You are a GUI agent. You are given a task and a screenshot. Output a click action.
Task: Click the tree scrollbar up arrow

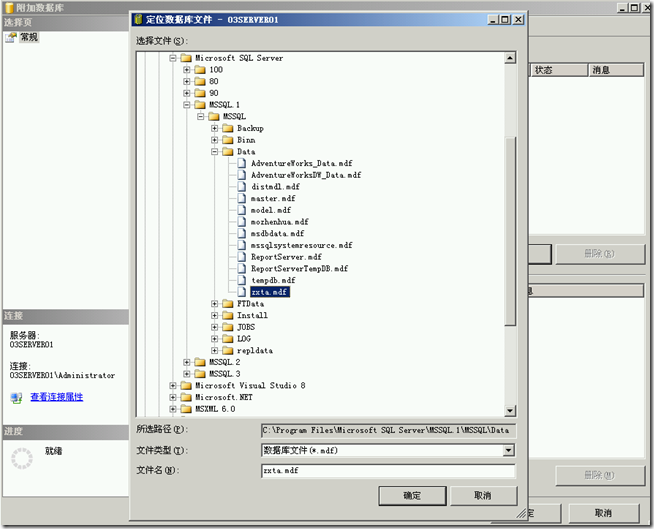510,58
